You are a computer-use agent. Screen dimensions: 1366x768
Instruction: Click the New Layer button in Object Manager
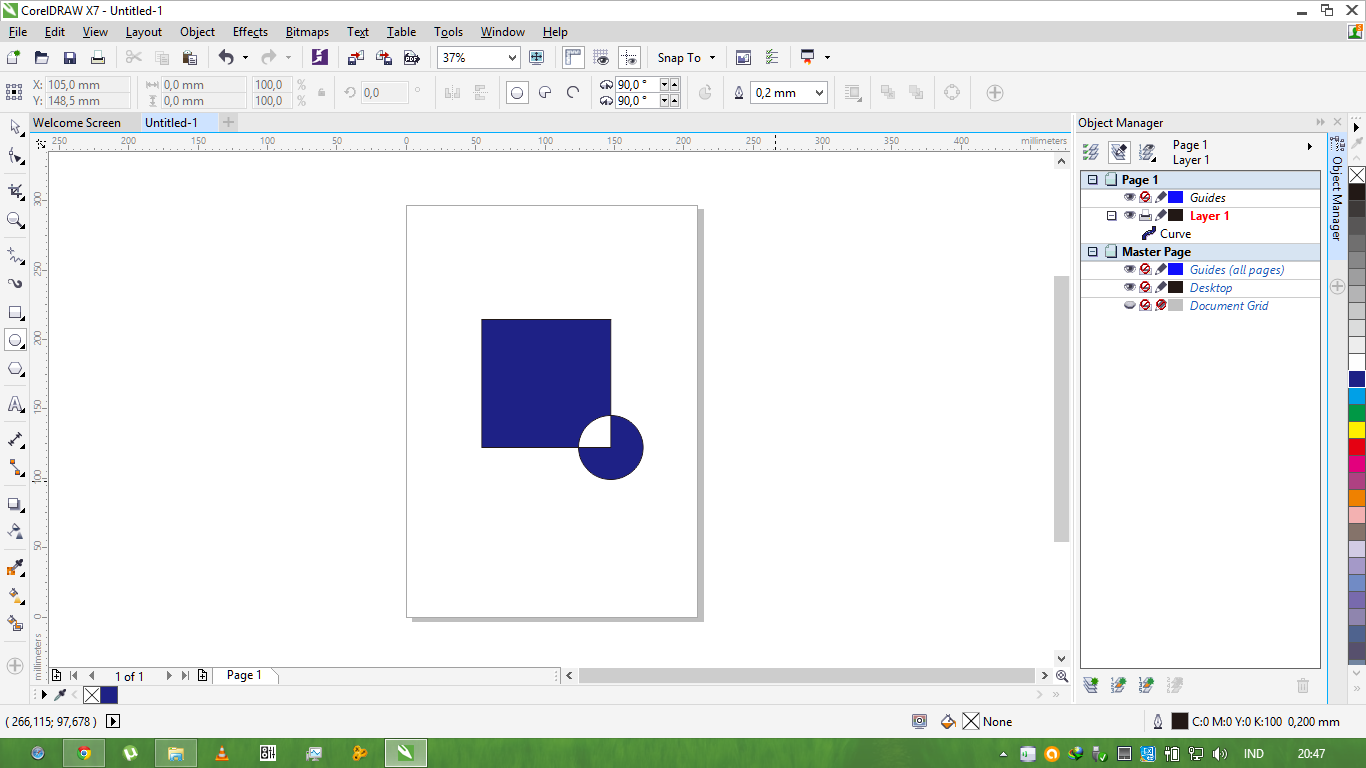click(1089, 685)
